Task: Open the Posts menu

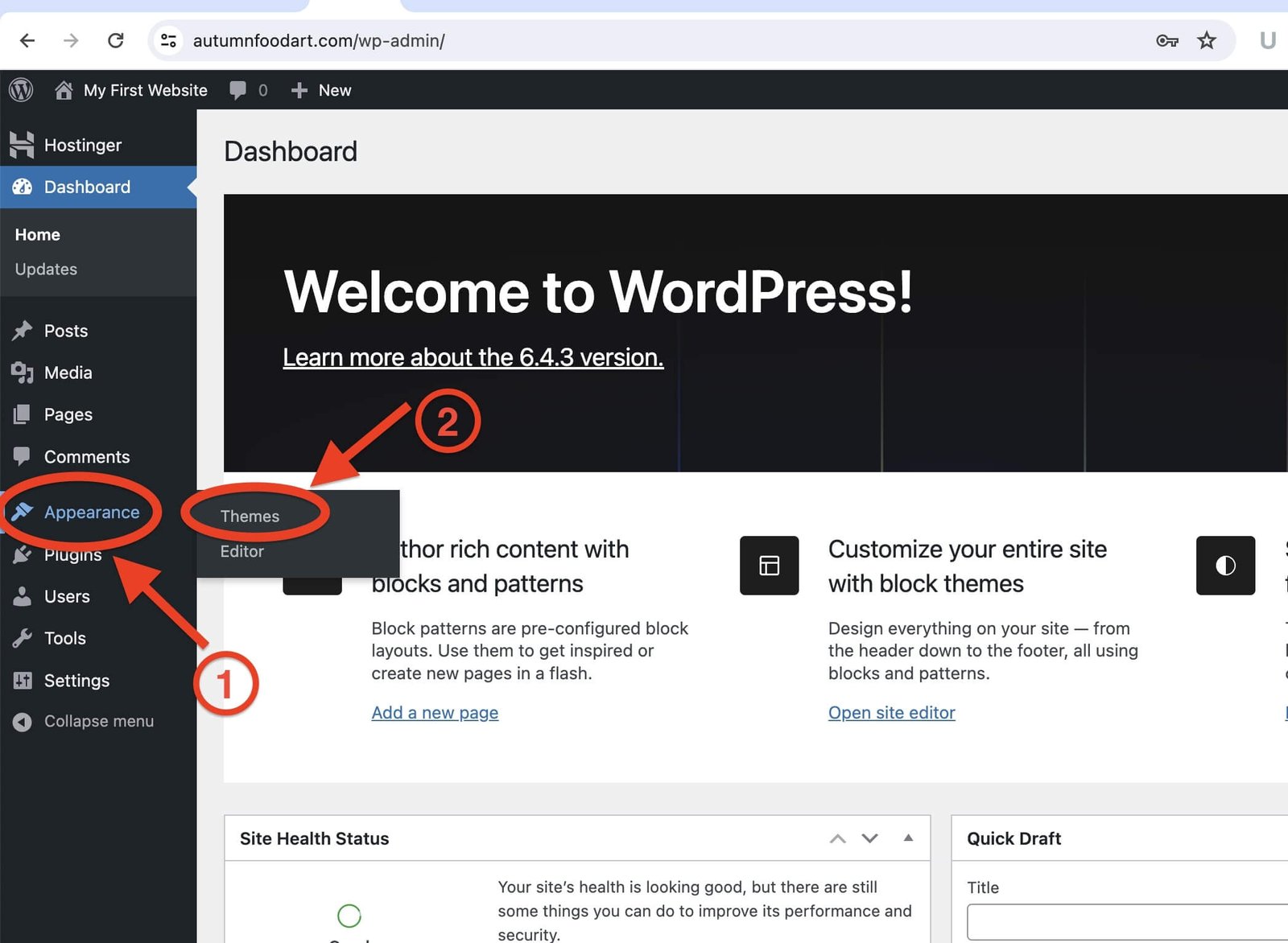Action: click(x=66, y=331)
